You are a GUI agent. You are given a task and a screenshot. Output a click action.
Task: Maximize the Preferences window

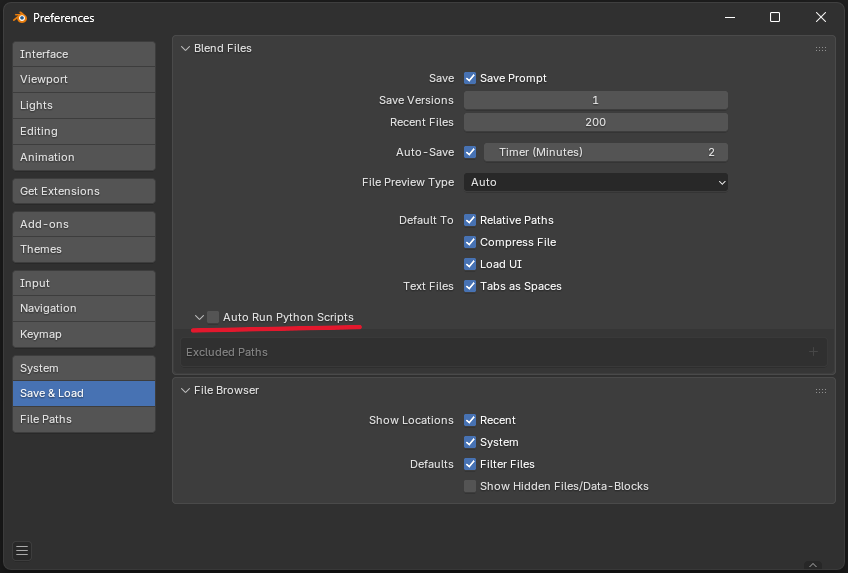pyautogui.click(x=775, y=17)
